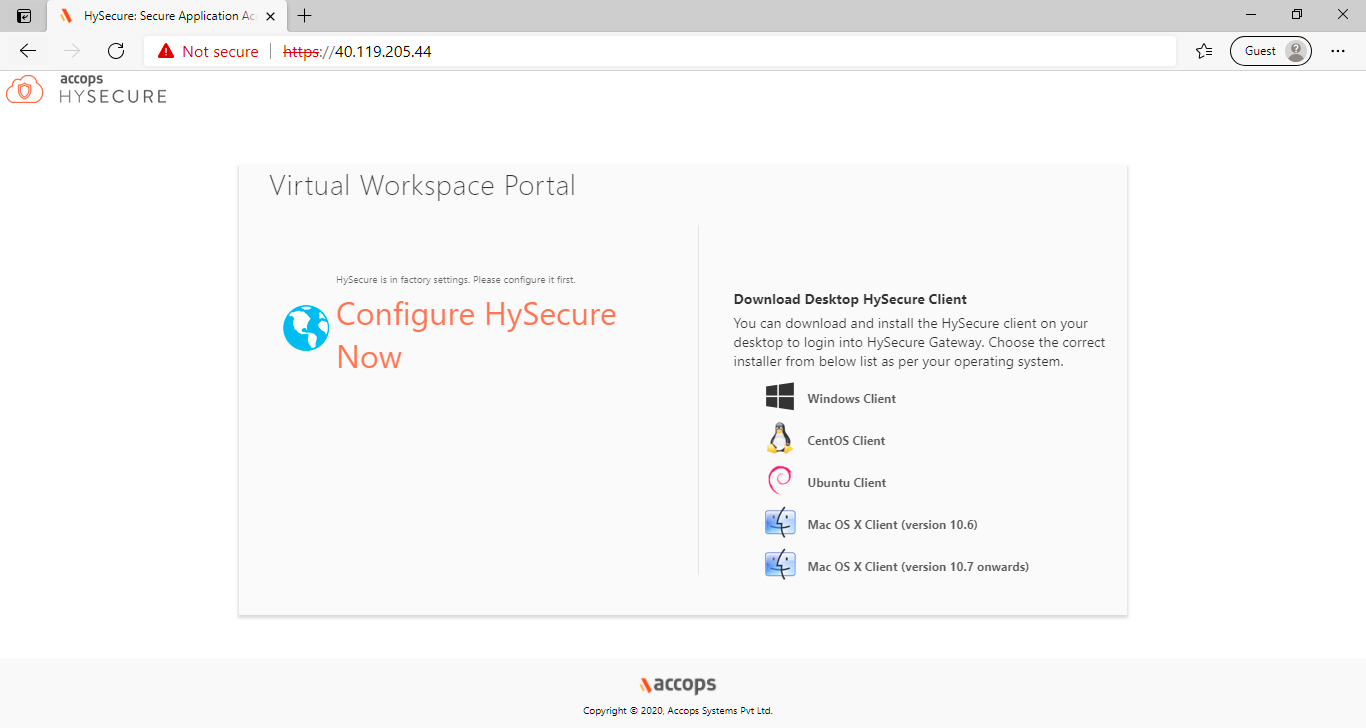Click the Mac icon for version 10.7 onwards

(x=780, y=565)
